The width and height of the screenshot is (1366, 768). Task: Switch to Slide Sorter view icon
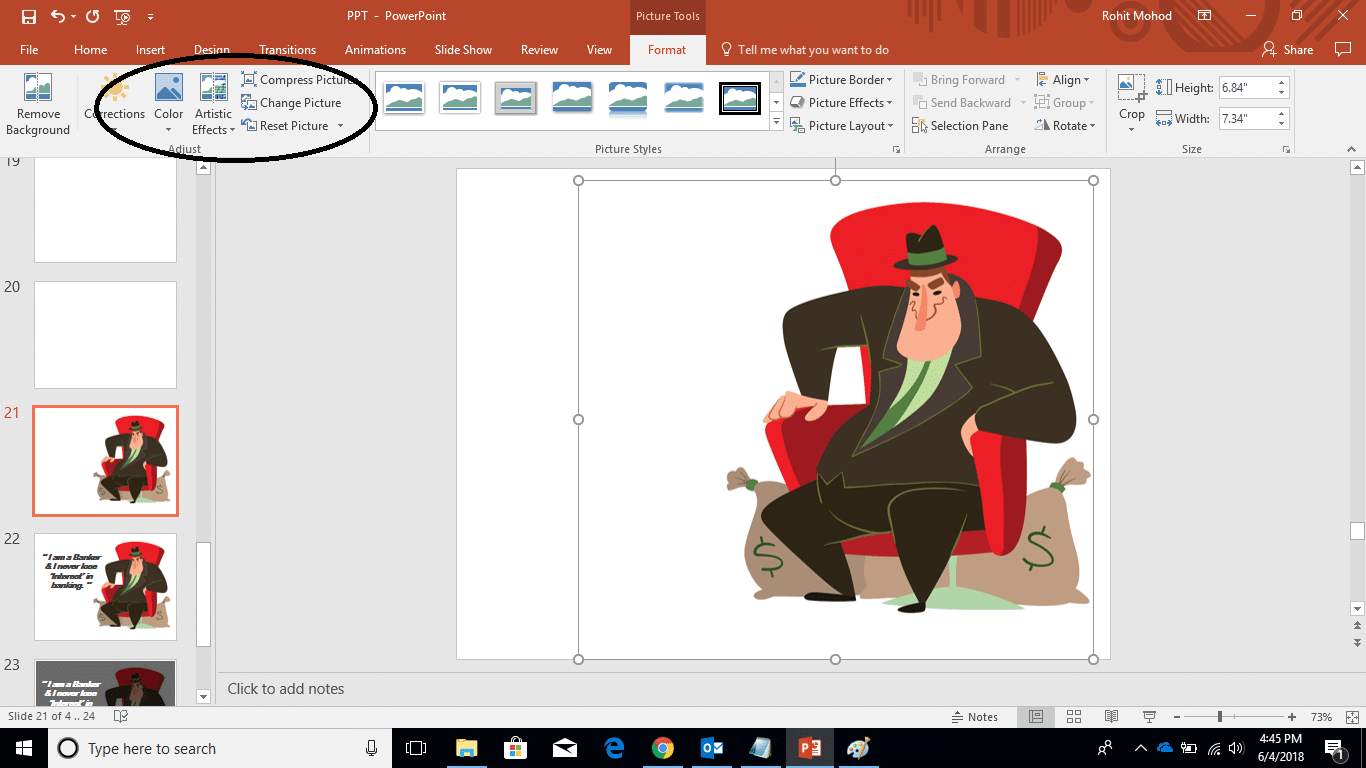(1074, 717)
